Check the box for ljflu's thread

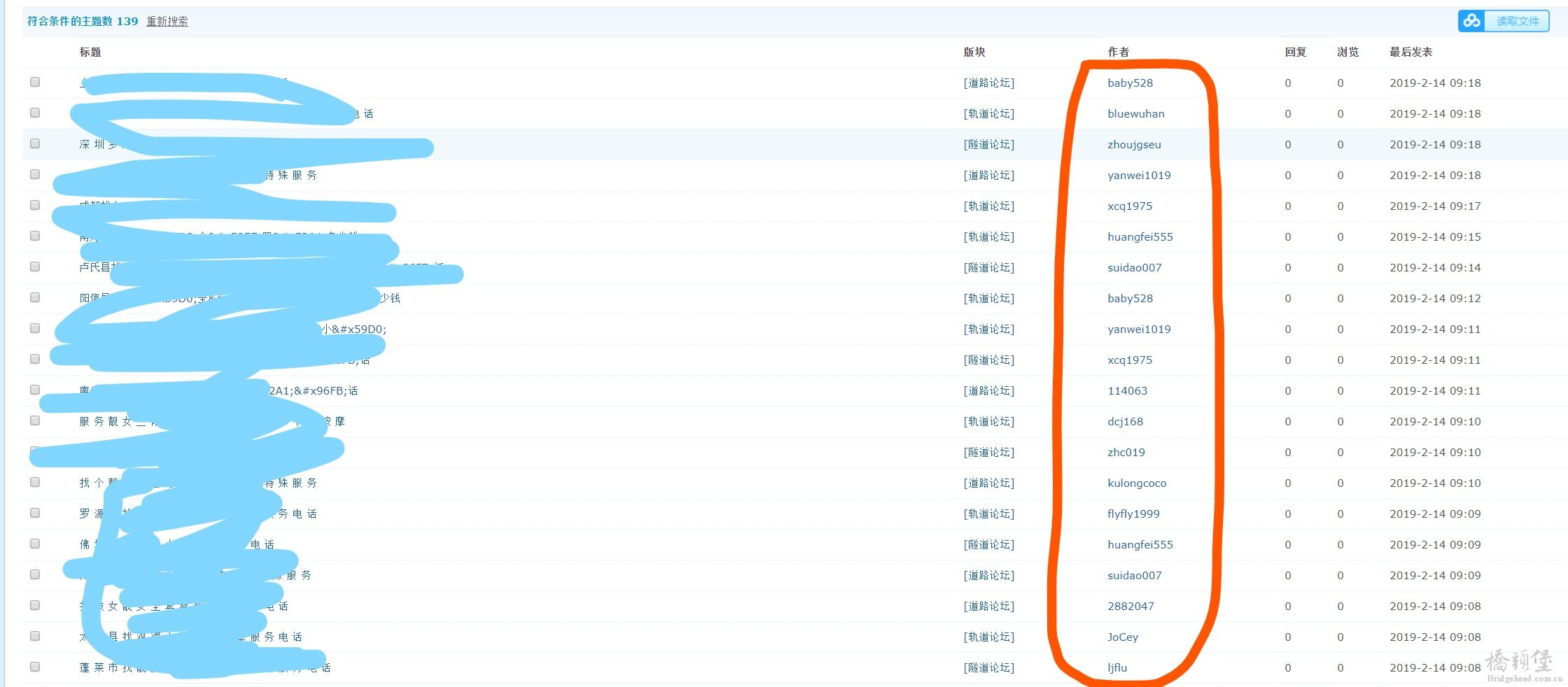(35, 667)
